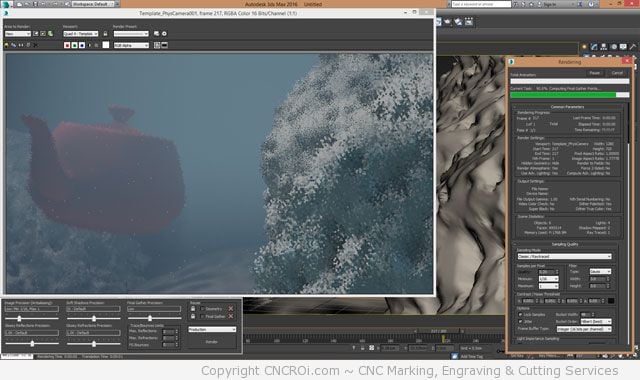This screenshot has height=380, width=640.
Task: Adjust the Glossy Refractions Precision slider
Action: tap(93, 344)
